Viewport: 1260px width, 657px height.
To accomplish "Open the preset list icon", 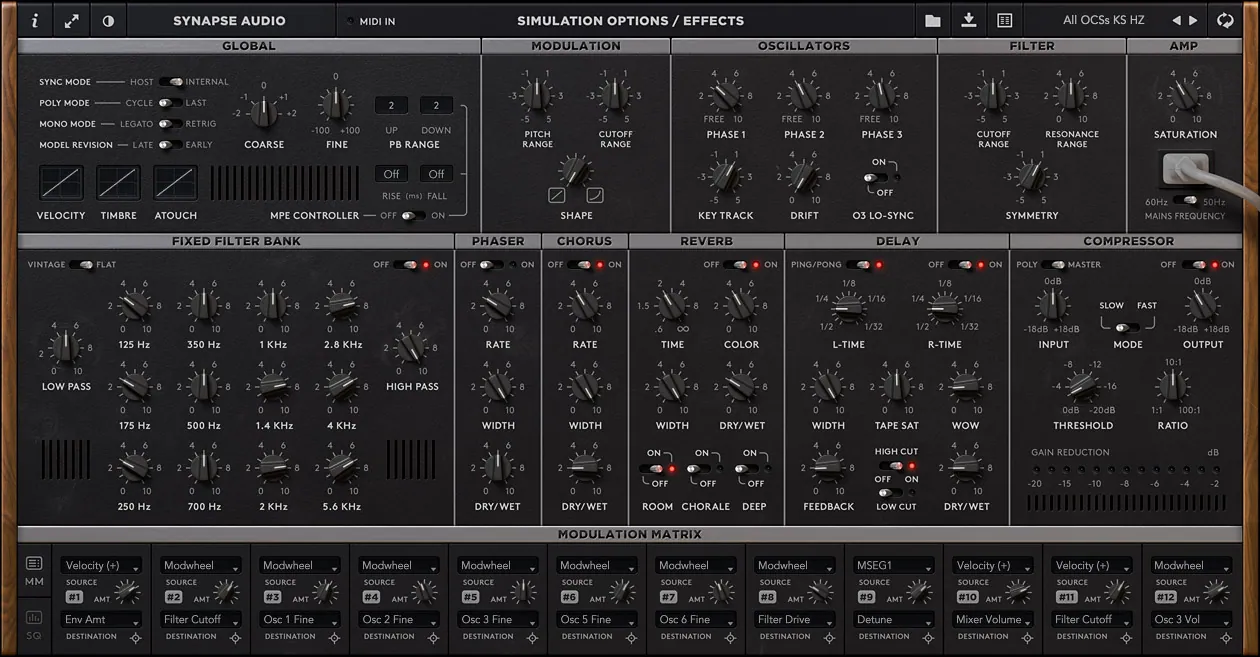I will click(1004, 19).
